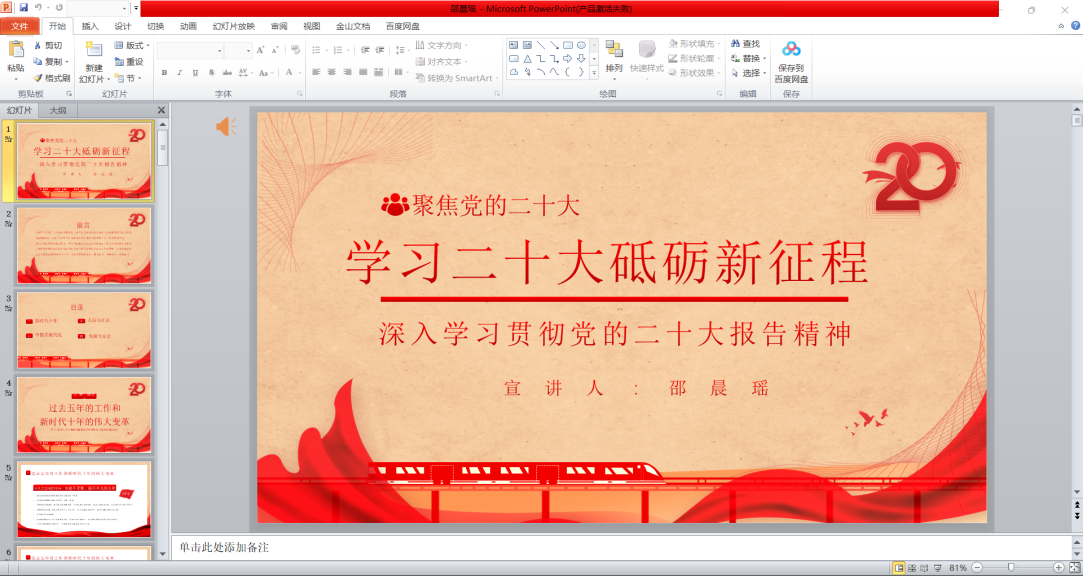Click Zoom Out minus button
Screen dimensions: 1083x576
click(x=977, y=568)
